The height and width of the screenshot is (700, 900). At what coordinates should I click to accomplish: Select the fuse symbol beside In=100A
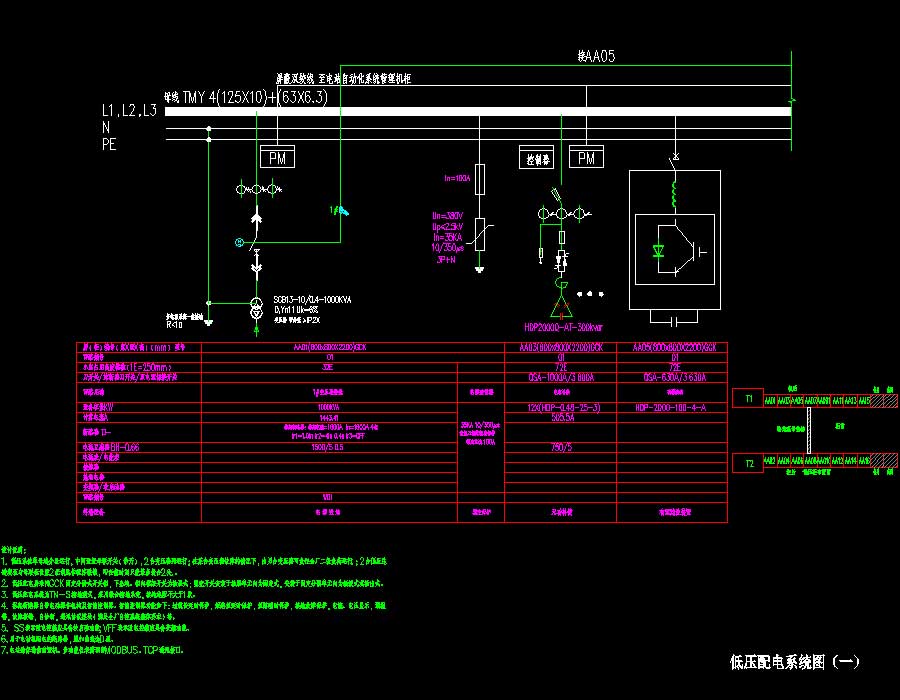(x=480, y=178)
